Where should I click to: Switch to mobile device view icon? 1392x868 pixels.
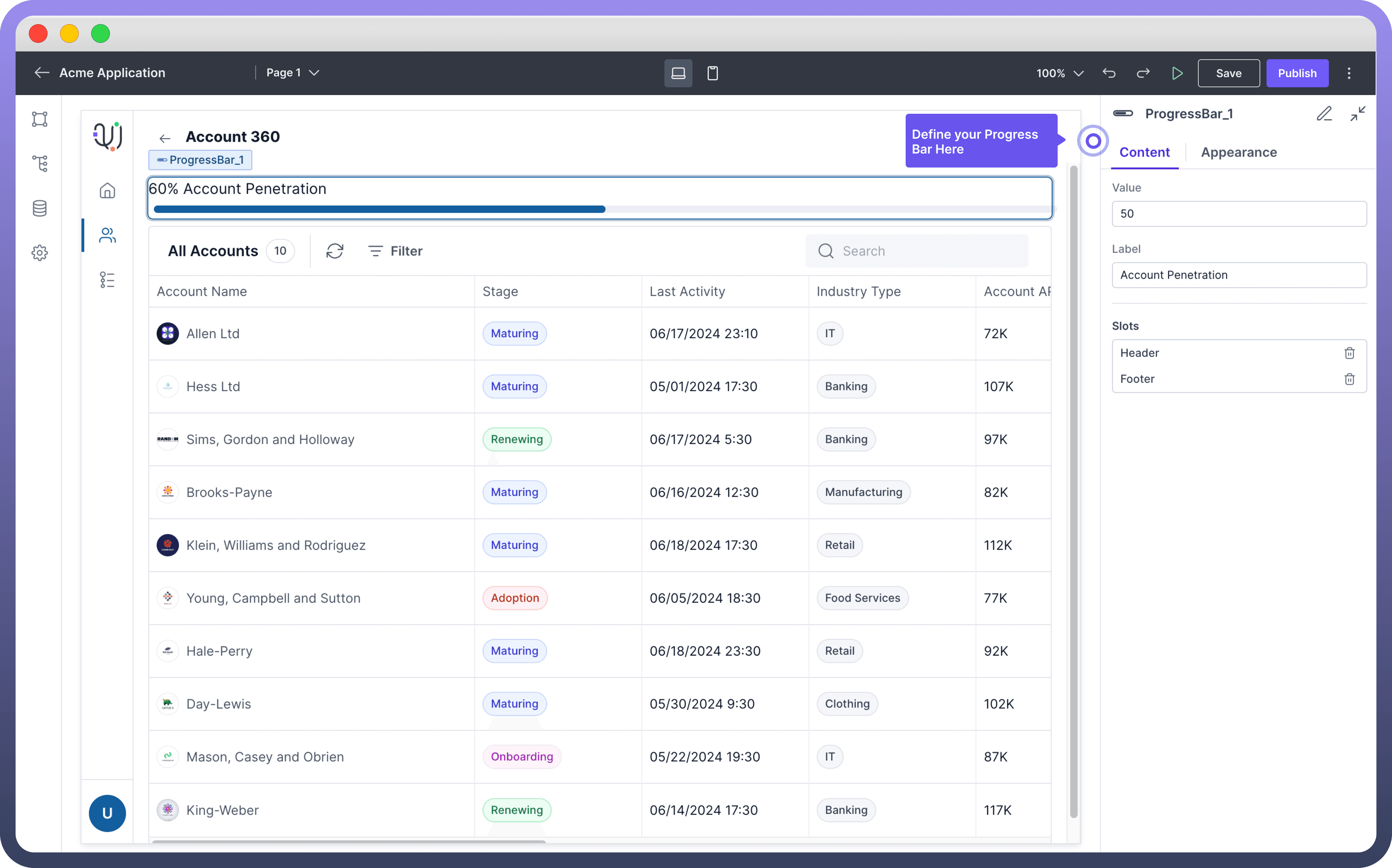(x=712, y=73)
